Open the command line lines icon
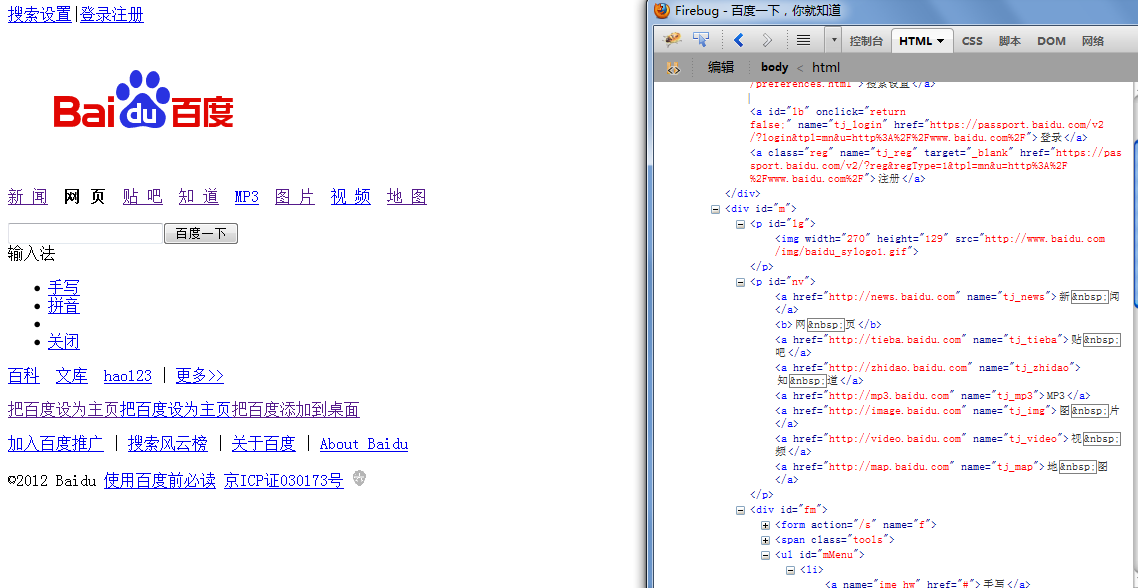The height and width of the screenshot is (588, 1138). (x=803, y=40)
